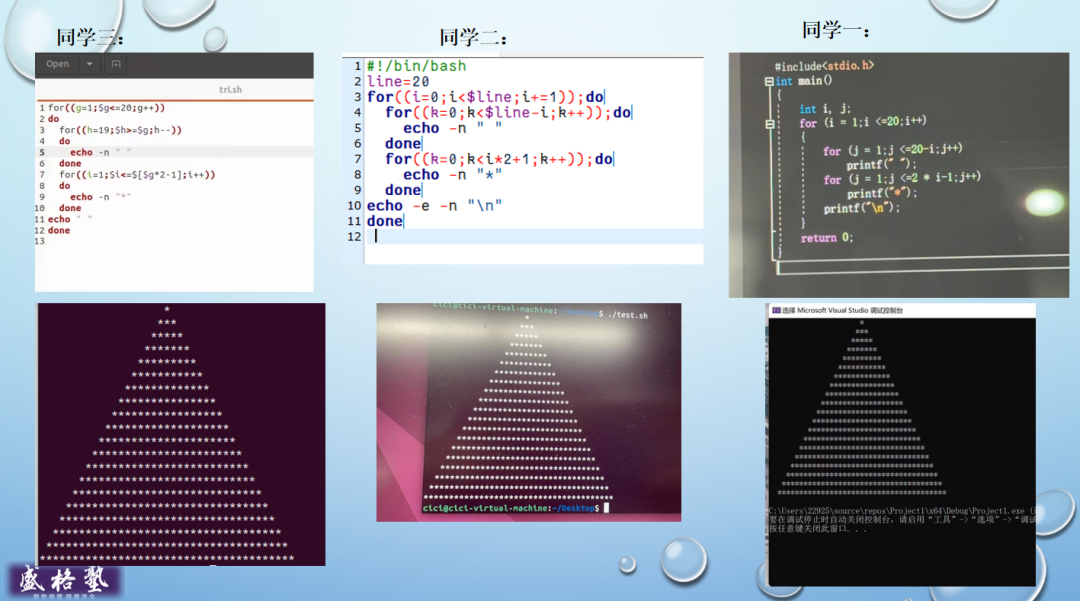This screenshot has height=601, width=1080.
Task: Click the bubble graphic near 同学一 label
Action: tap(963, 12)
